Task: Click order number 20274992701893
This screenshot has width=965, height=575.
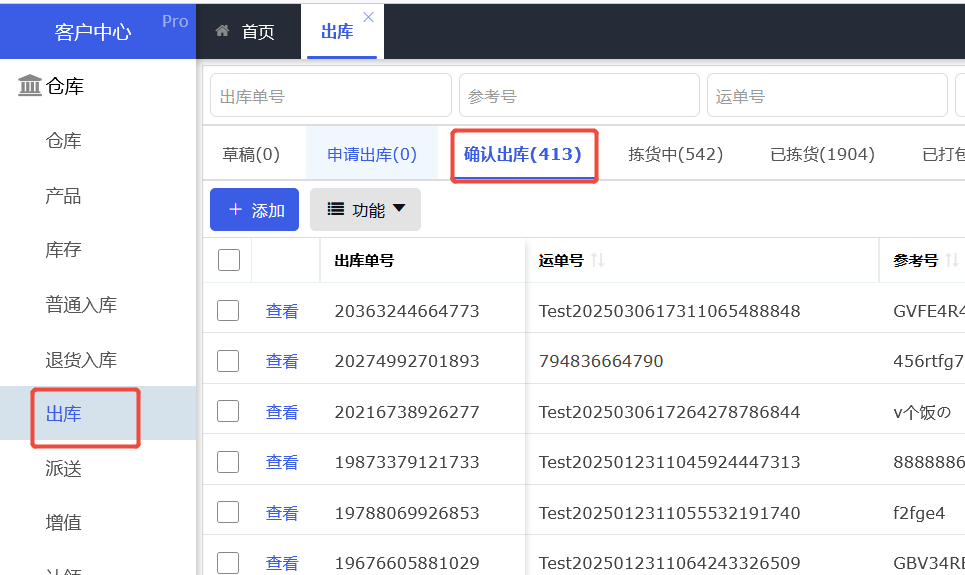Action: point(407,361)
